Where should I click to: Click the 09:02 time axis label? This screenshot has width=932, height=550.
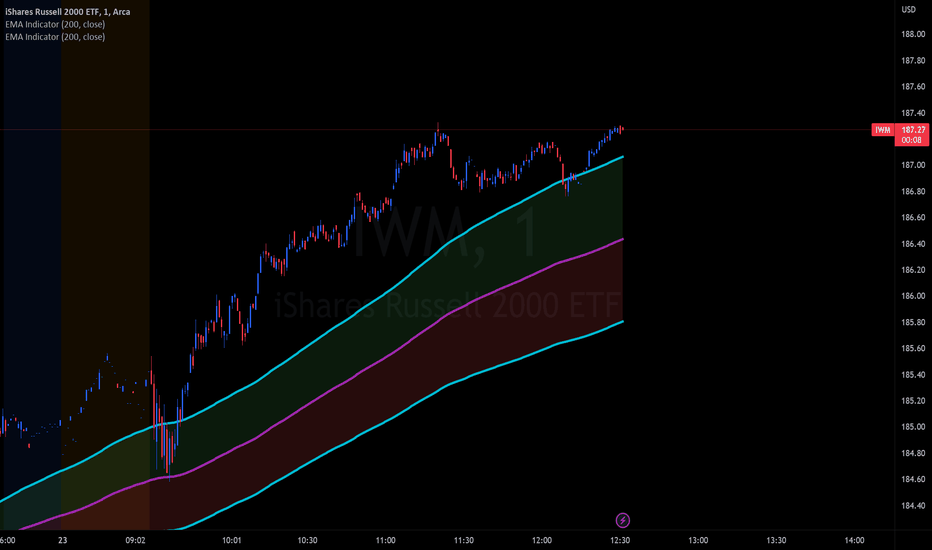point(136,540)
